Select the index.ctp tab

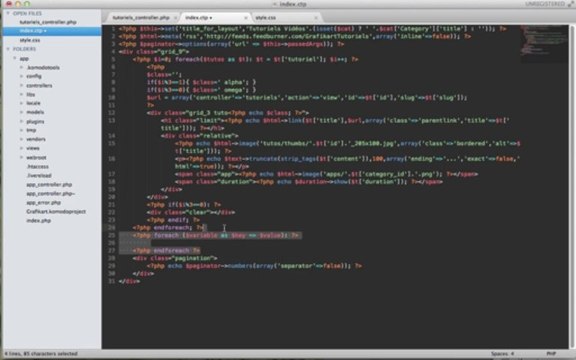click(x=198, y=18)
